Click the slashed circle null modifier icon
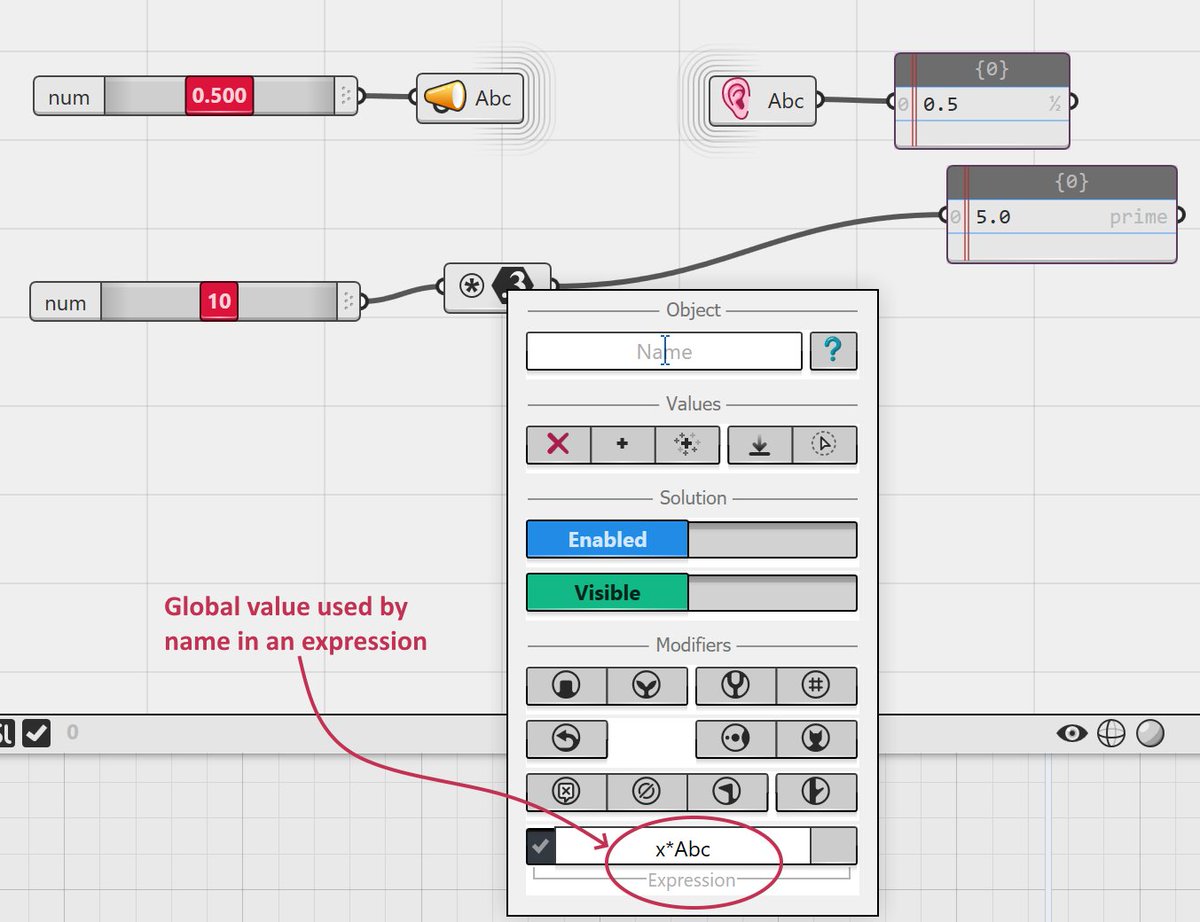 647,791
